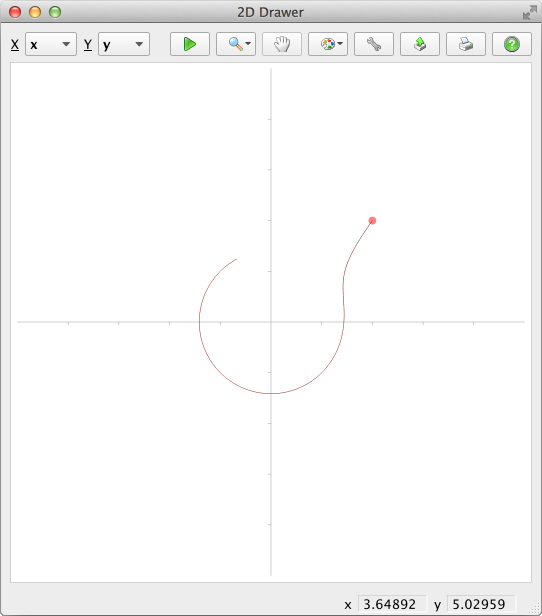Open the zoom tool dropdown arrow
542x616 pixels.
pyautogui.click(x=248, y=44)
